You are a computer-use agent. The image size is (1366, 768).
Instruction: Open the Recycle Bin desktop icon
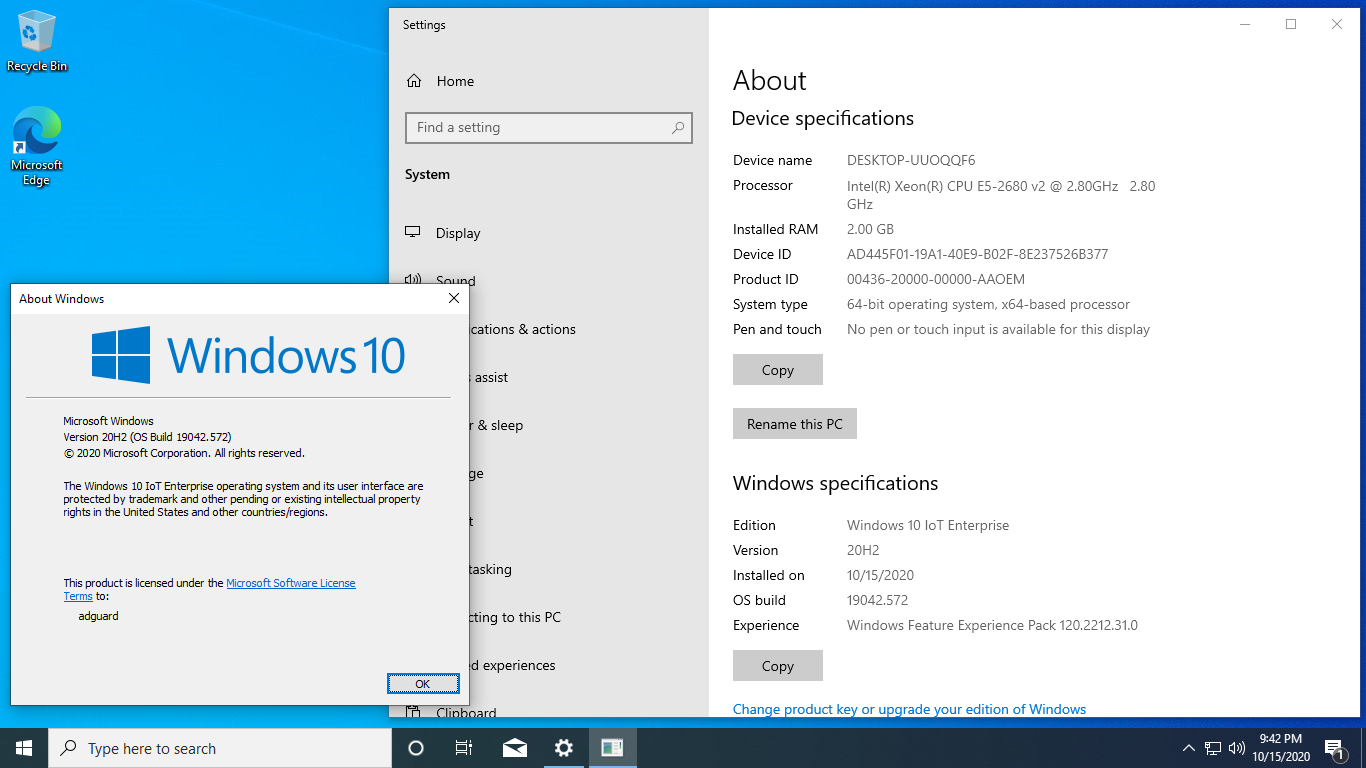[x=37, y=42]
